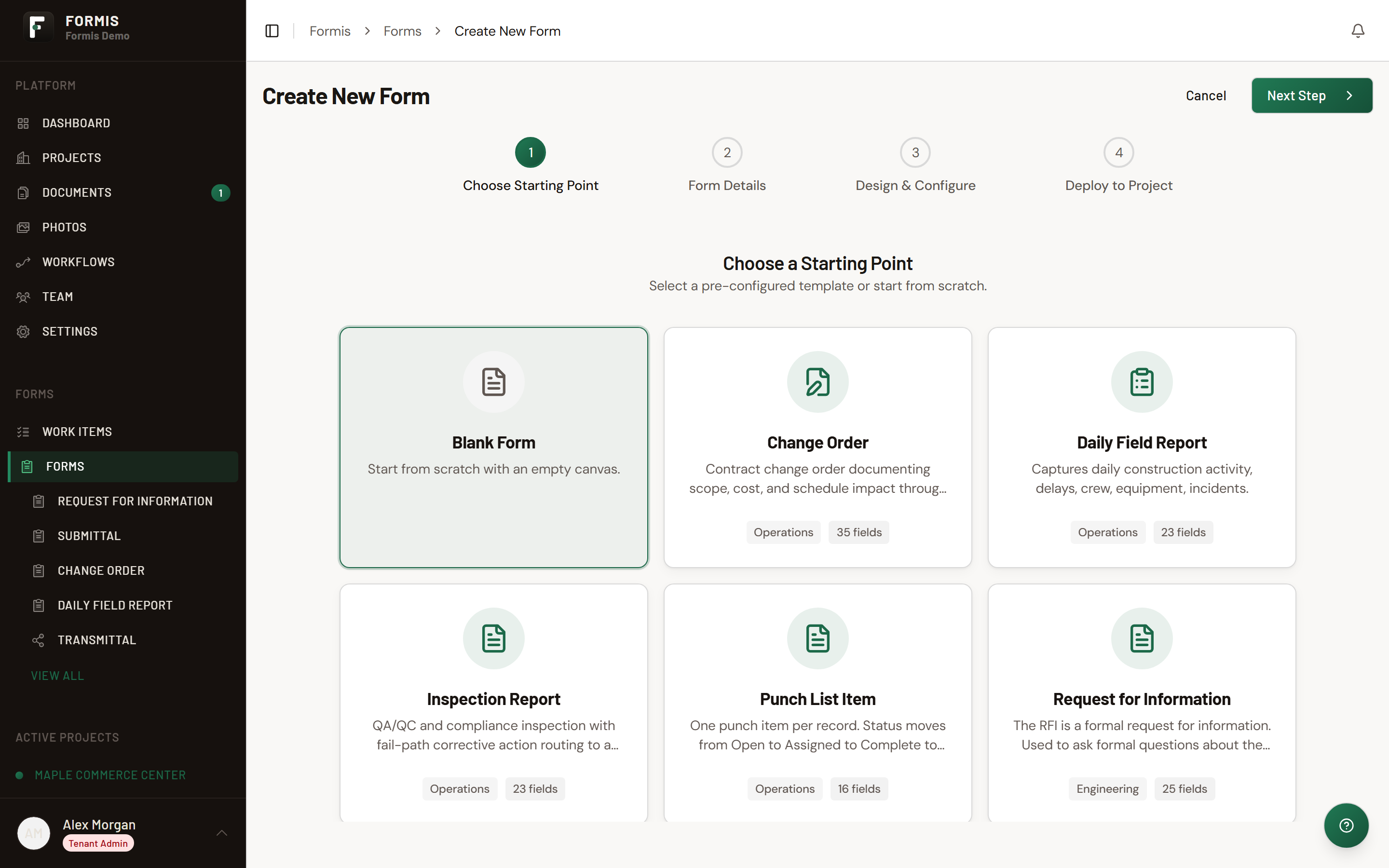
Task: Click Operations tag on Inspection Report card
Action: tap(459, 789)
